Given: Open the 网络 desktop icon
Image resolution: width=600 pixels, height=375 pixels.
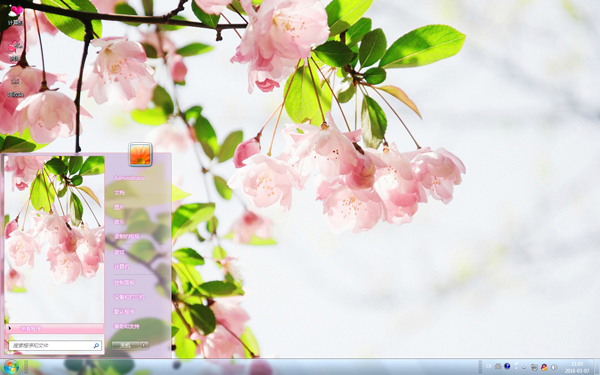Looking at the screenshot, I should coord(15,52).
